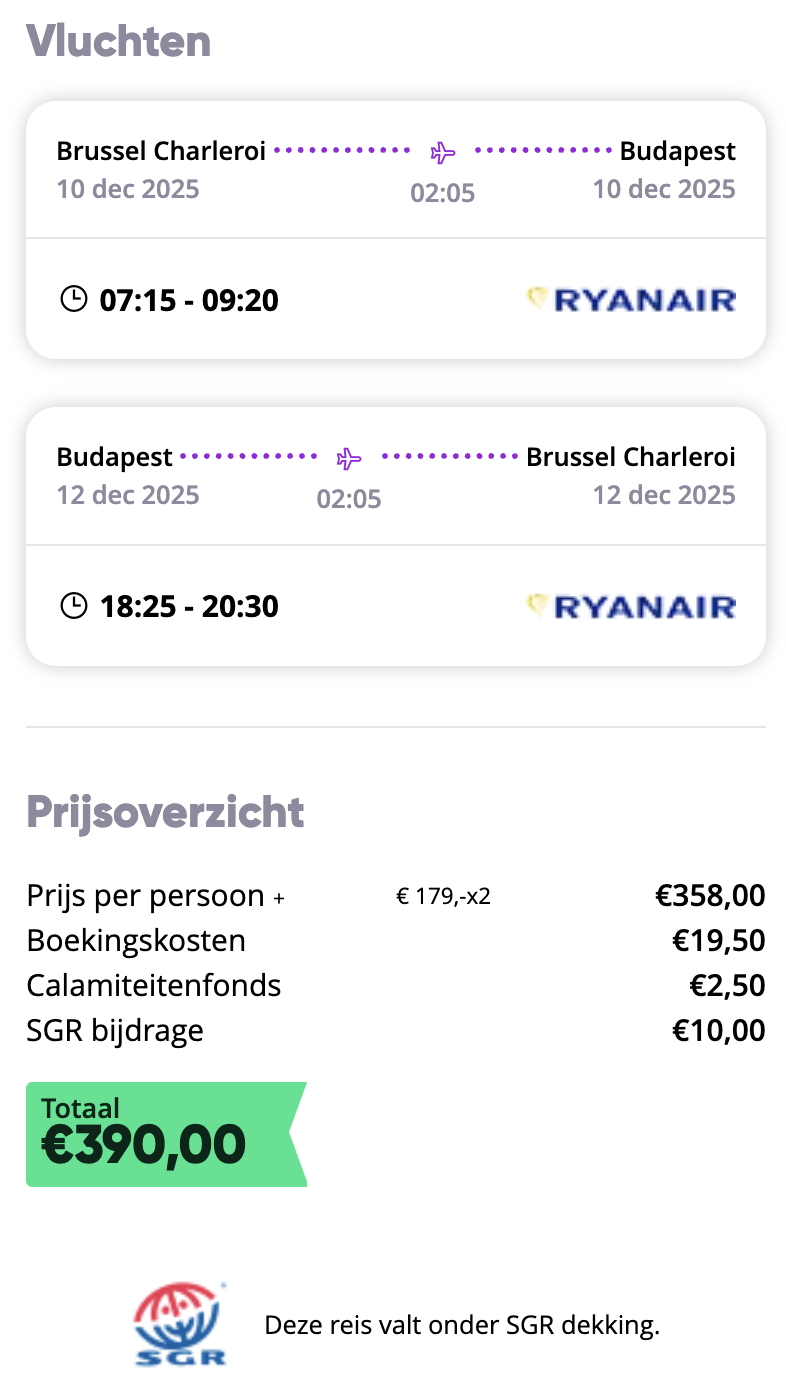This screenshot has width=786, height=1398.
Task: Click the Deze reis valt onder SGR dekking link
Action: point(462,1324)
